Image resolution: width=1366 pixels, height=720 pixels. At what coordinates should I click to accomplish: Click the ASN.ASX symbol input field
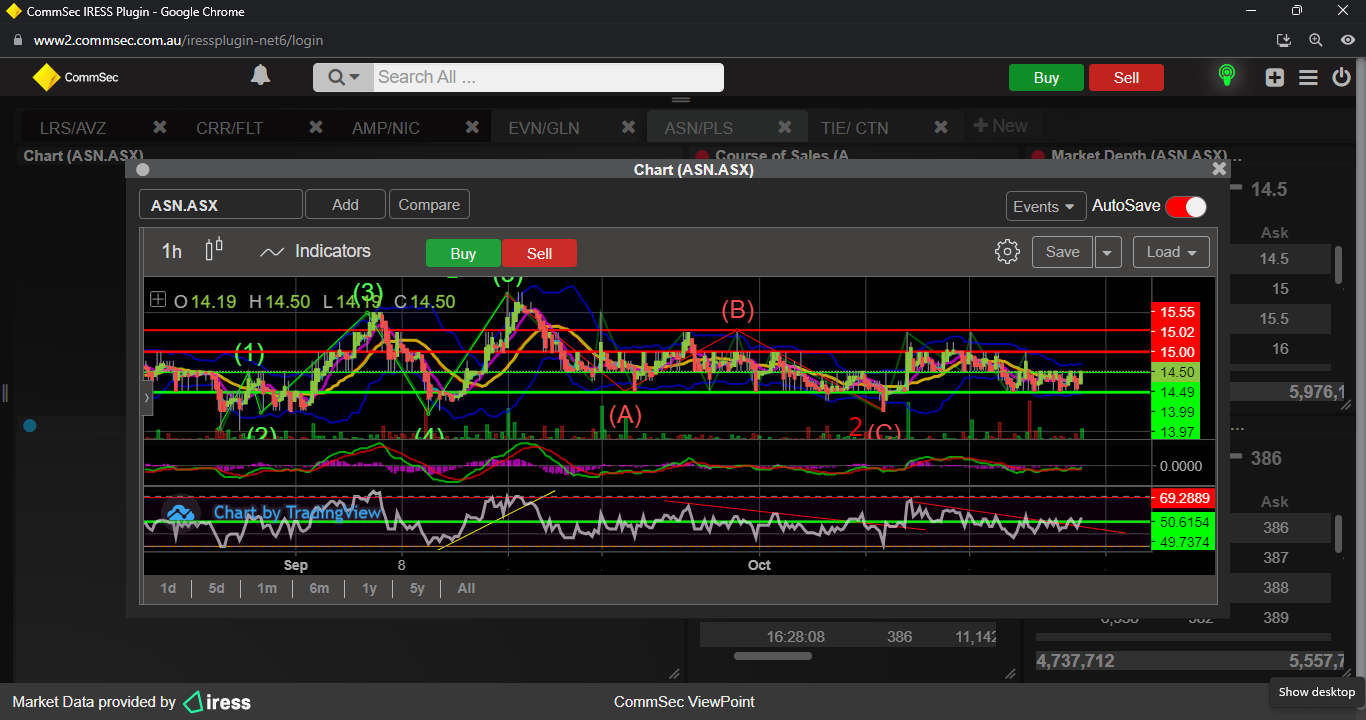220,205
